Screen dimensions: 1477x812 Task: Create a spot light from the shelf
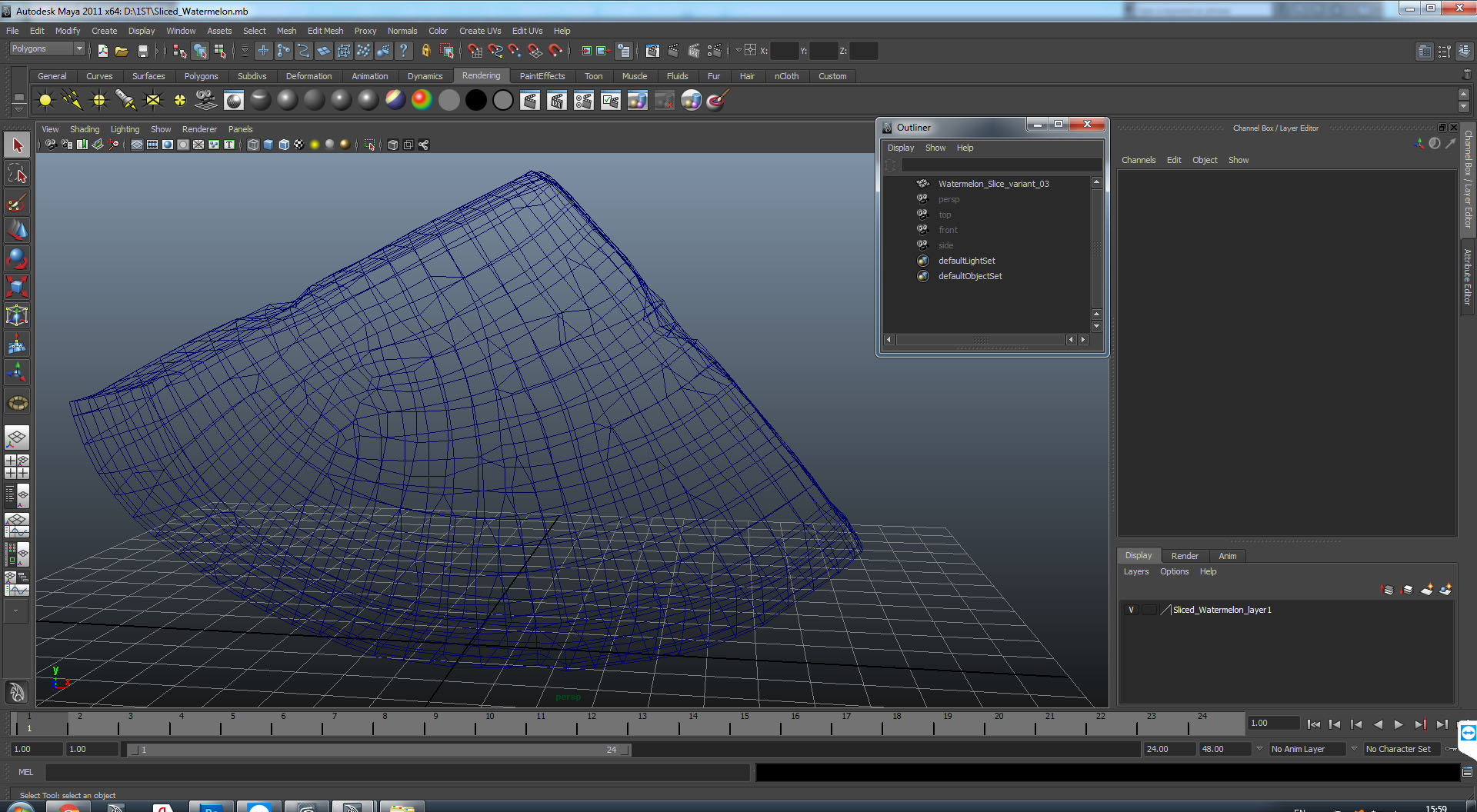tap(125, 100)
